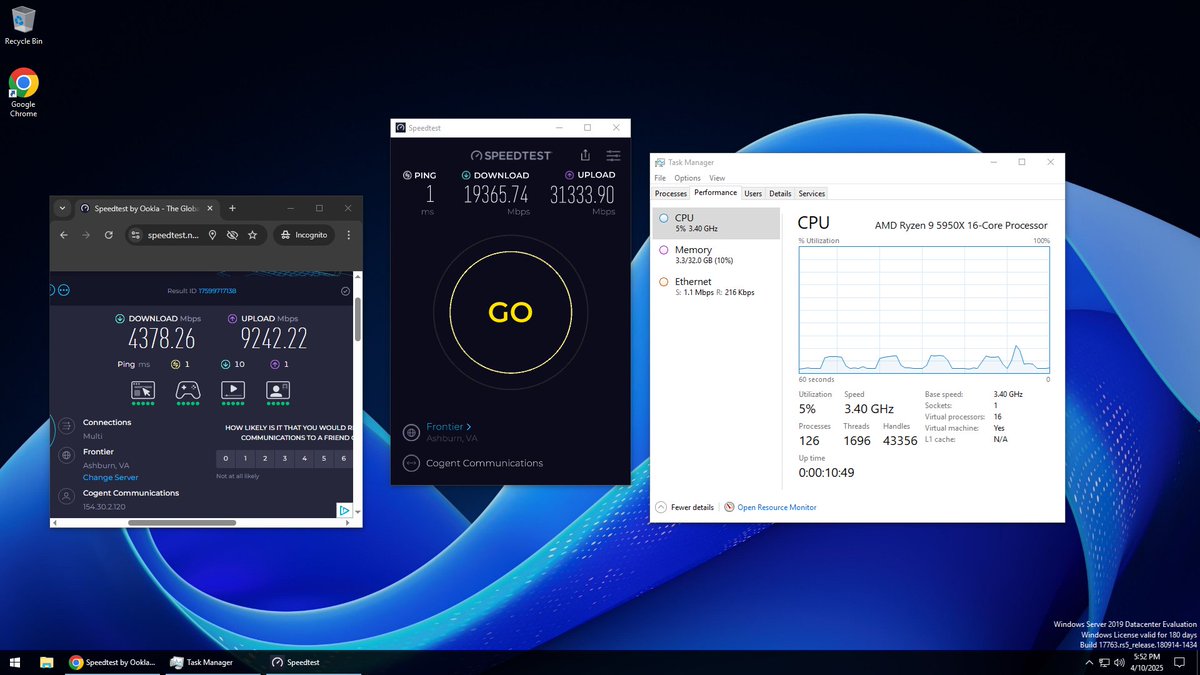The height and width of the screenshot is (675, 1200).
Task: Open File Explorer from the taskbar
Action: (x=46, y=662)
